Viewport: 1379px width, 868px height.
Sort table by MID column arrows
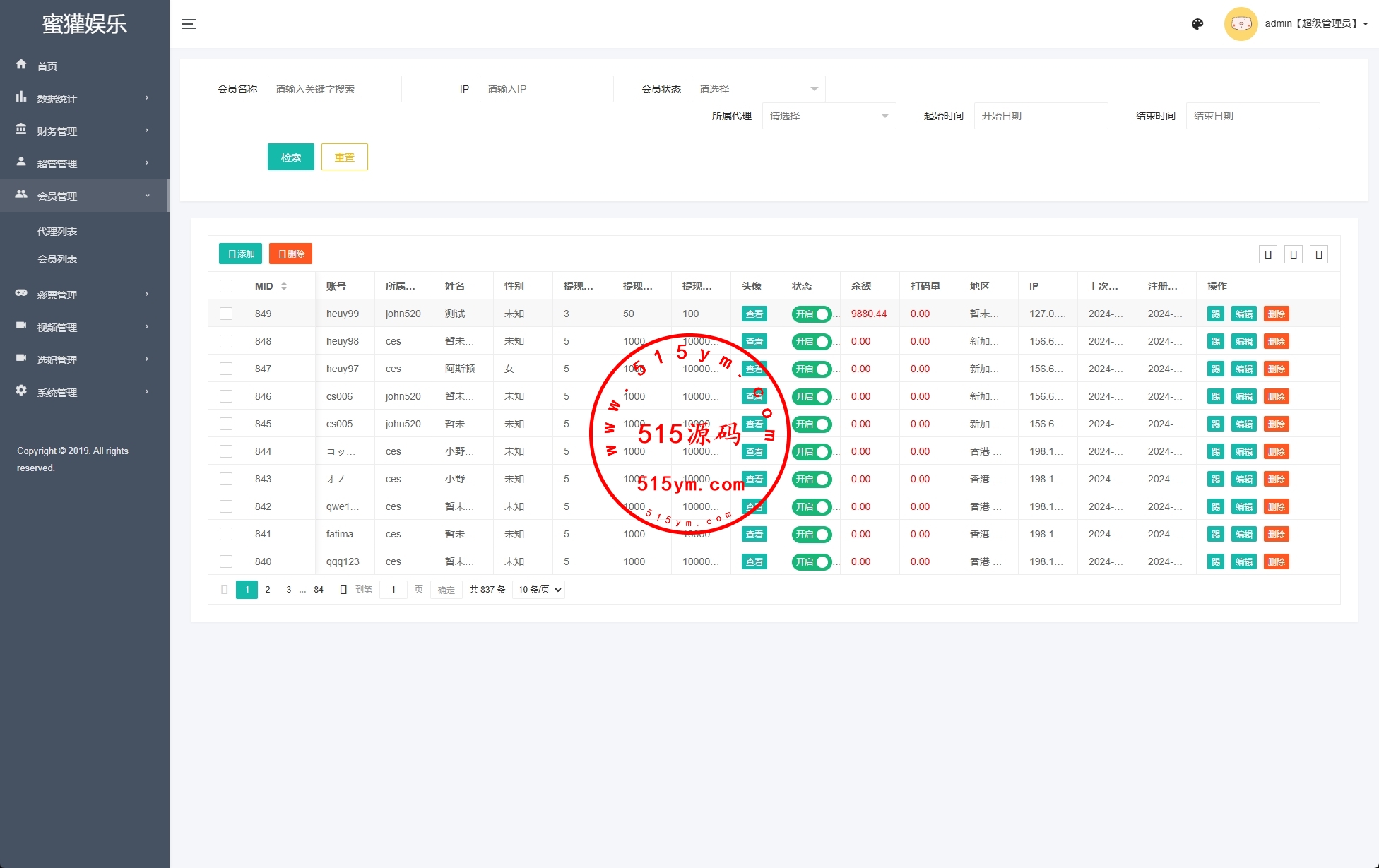coord(284,286)
